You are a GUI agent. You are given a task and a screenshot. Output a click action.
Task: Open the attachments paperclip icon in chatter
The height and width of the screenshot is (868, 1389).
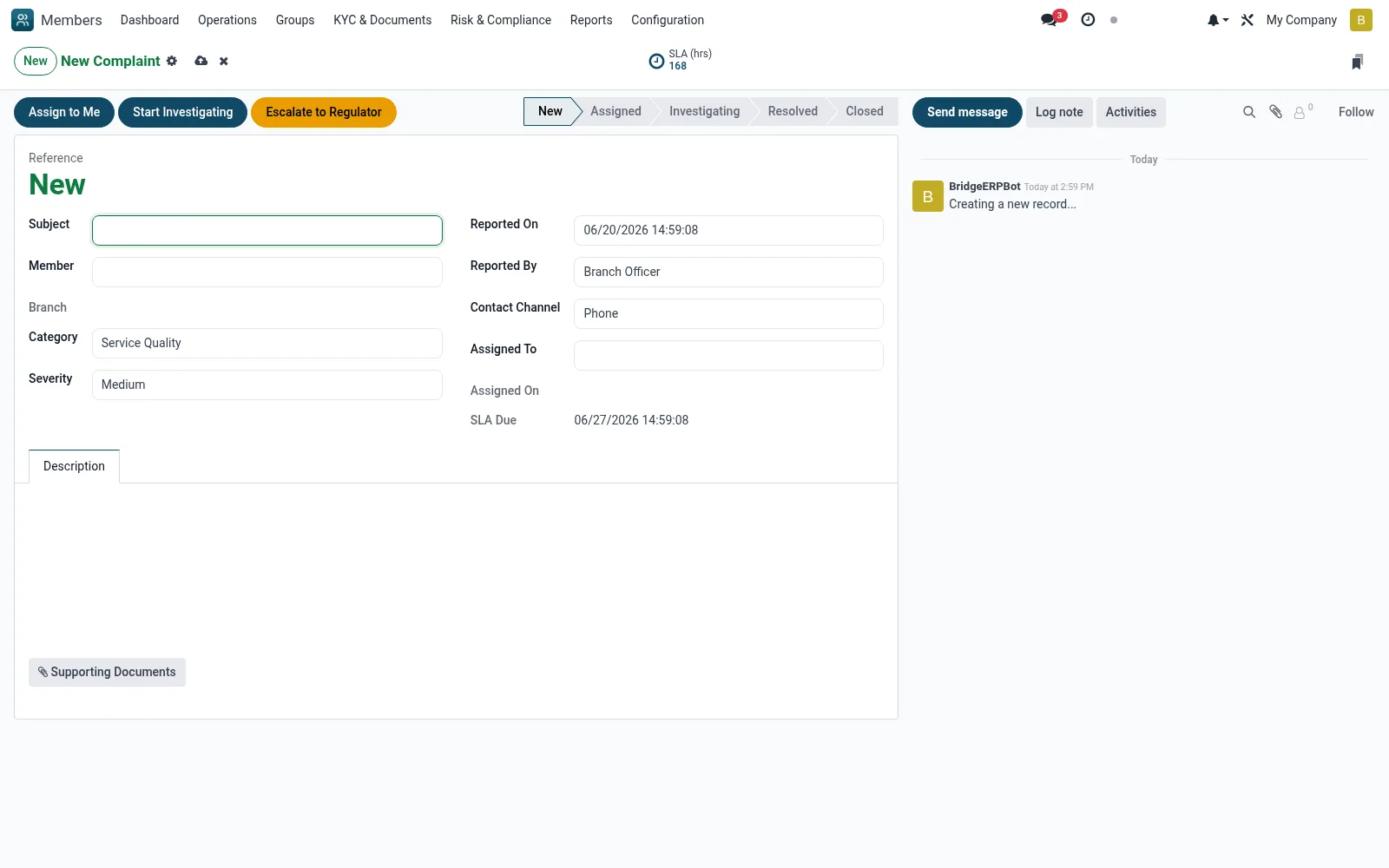1275,112
